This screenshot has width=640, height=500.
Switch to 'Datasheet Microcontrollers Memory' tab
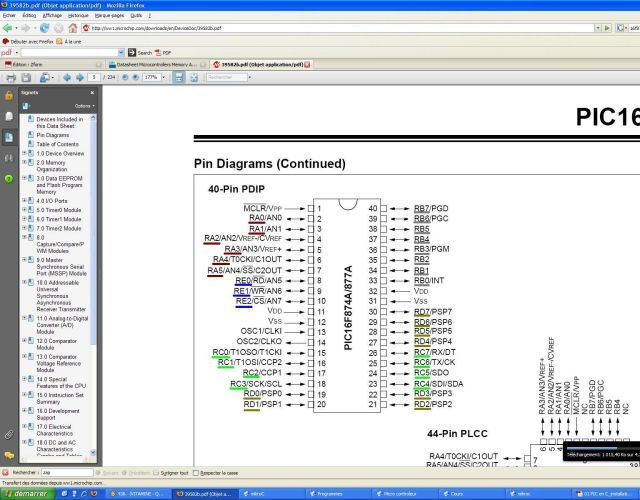157,64
